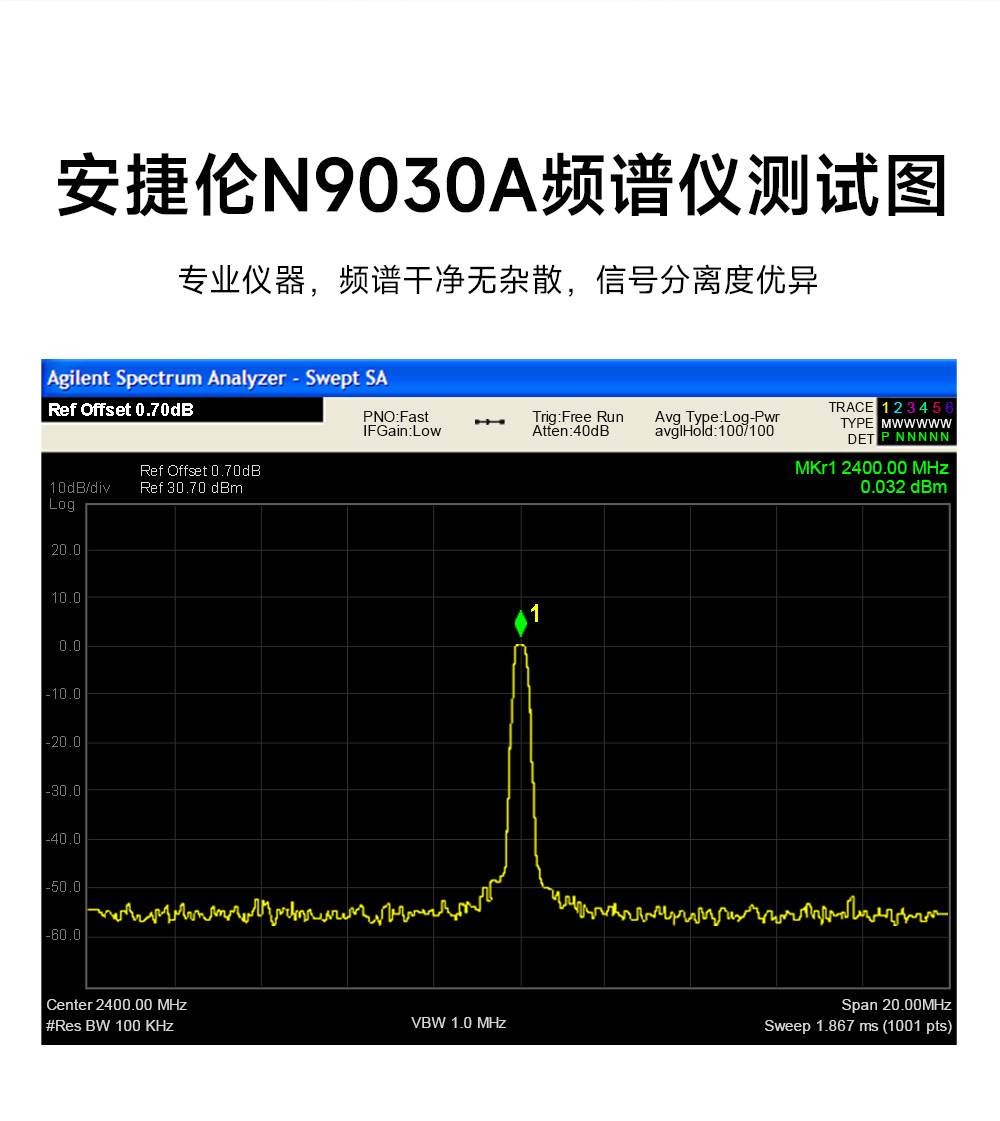1000x1121 pixels.
Task: Click the Span 20.00MHz annotation
Action: 898,1005
